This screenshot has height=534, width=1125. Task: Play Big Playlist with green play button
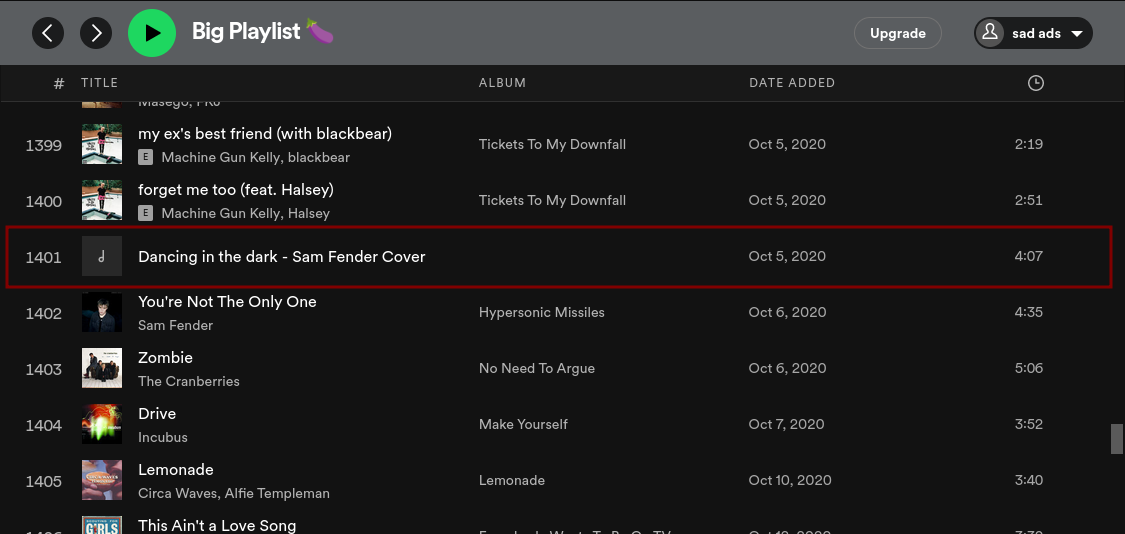[152, 33]
